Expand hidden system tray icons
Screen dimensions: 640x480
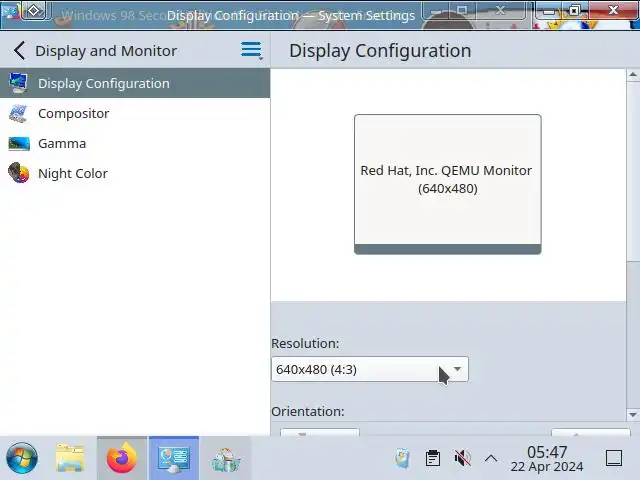point(491,458)
